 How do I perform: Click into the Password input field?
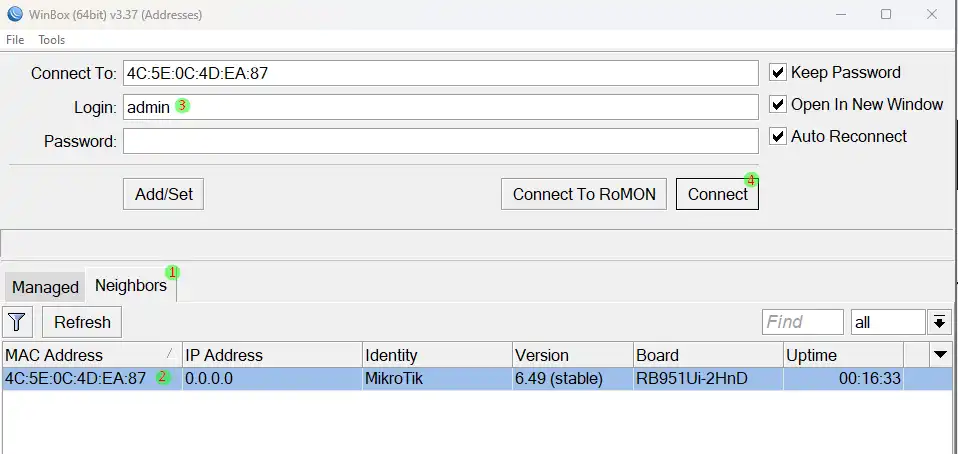click(x=440, y=141)
